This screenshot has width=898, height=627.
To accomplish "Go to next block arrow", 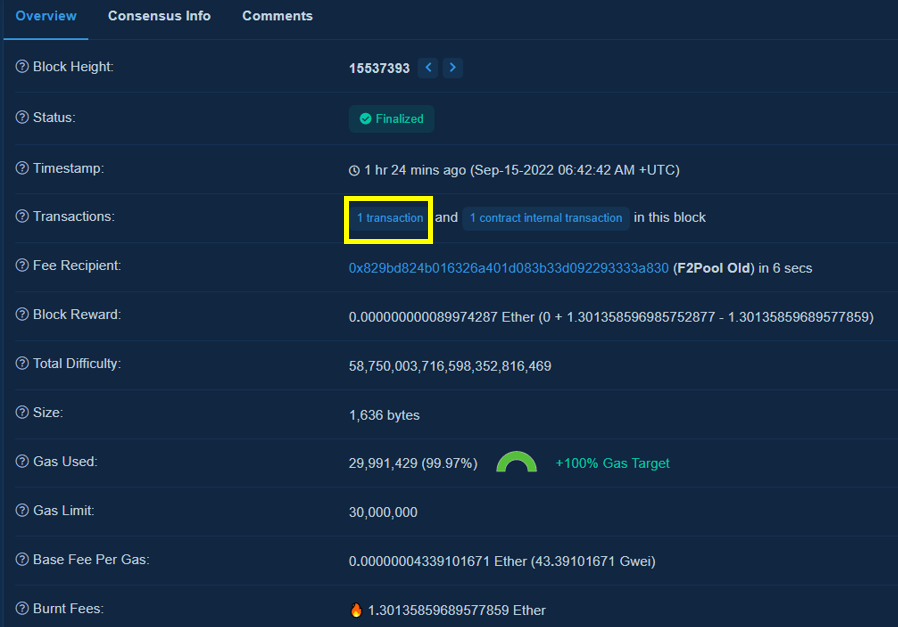I will click(452, 68).
